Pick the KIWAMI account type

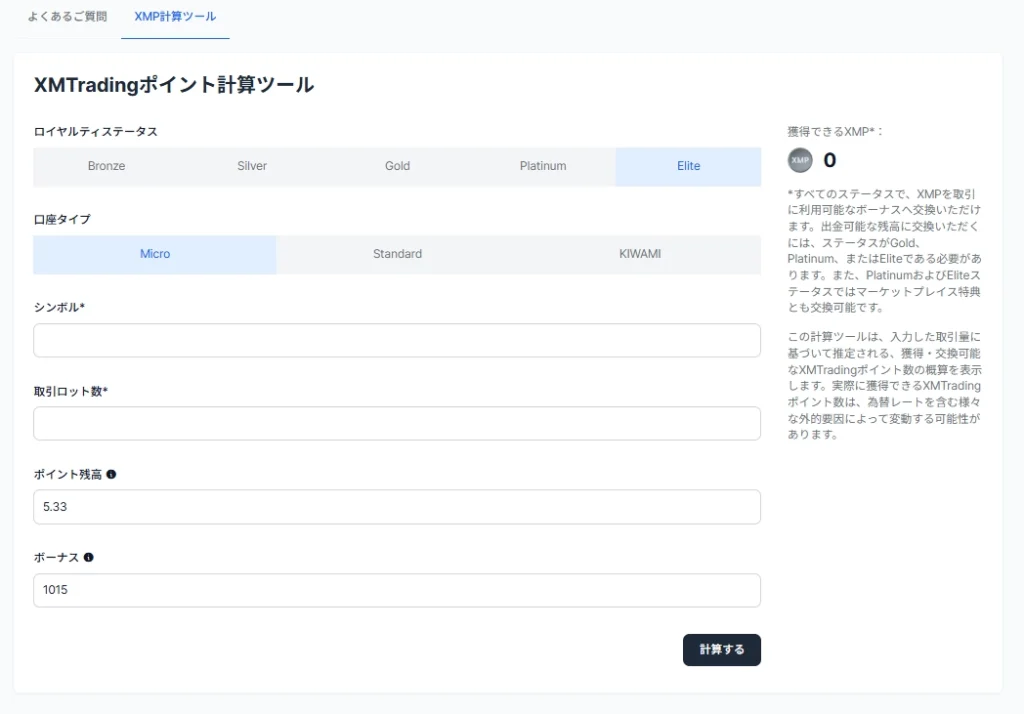[x=640, y=254]
